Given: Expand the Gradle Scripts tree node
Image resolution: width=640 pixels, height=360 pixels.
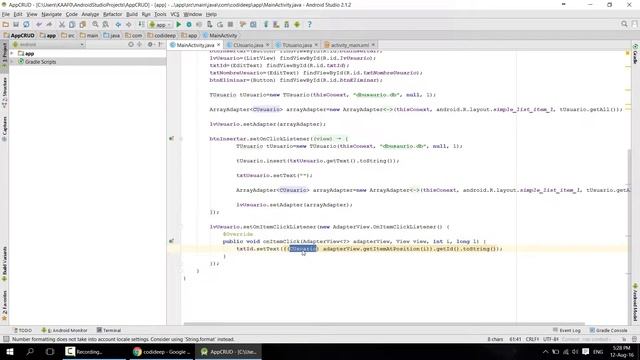Looking at the screenshot, I should pyautogui.click(x=12, y=62).
